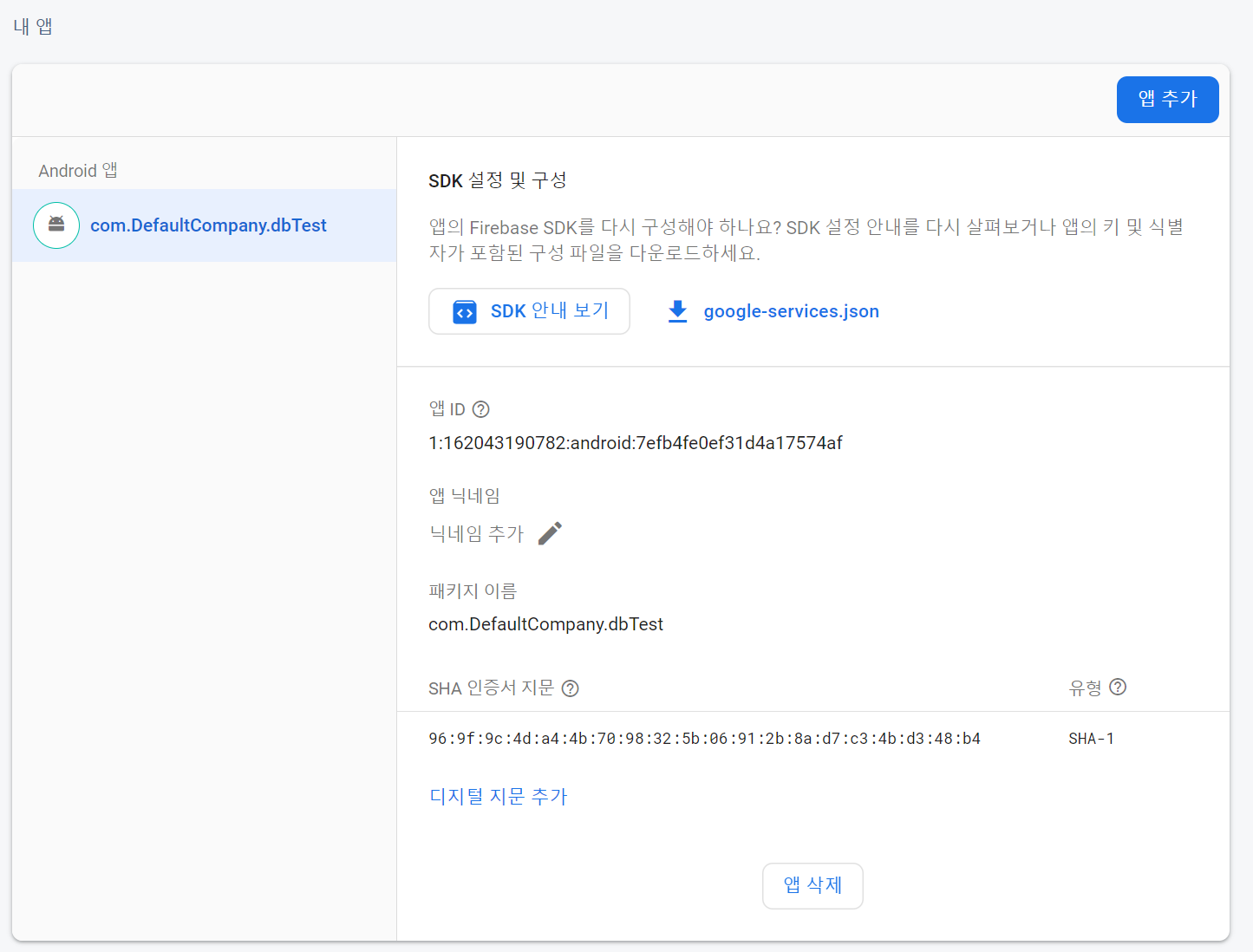Click the package name com.DefaultCompany.dbTest under 패키지 이름
This screenshot has height=952, width=1253.
click(546, 624)
